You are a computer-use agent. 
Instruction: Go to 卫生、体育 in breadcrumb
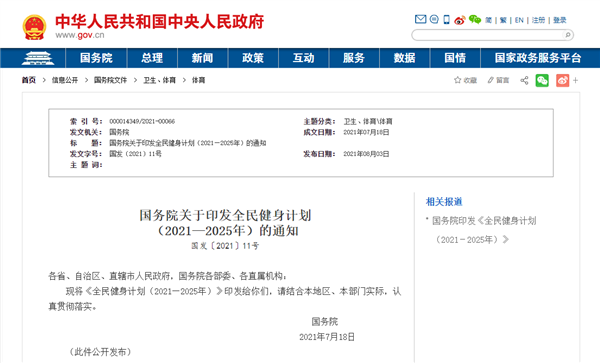click(x=160, y=80)
